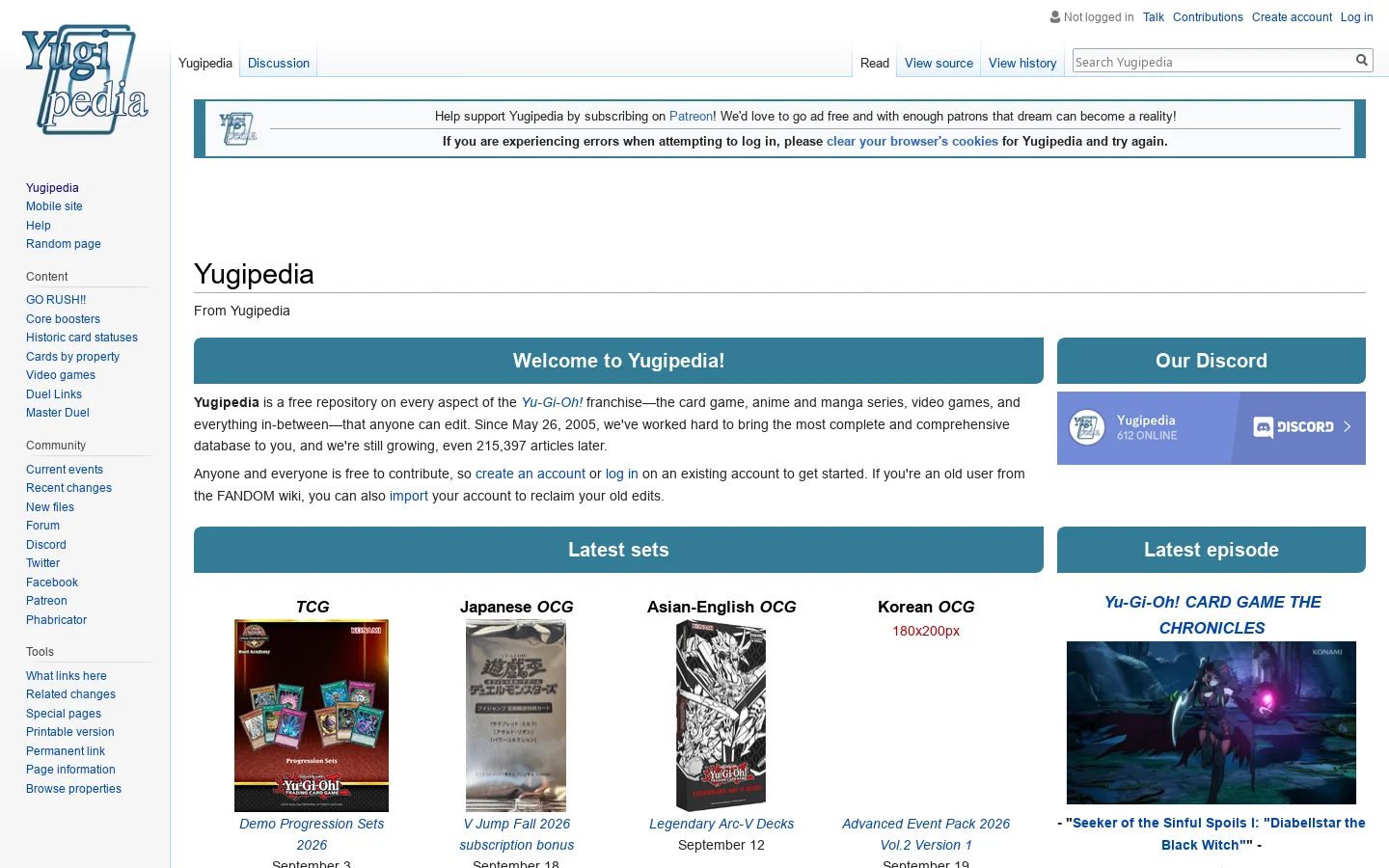Click the Yugipedia logo in sidebar

click(85, 79)
